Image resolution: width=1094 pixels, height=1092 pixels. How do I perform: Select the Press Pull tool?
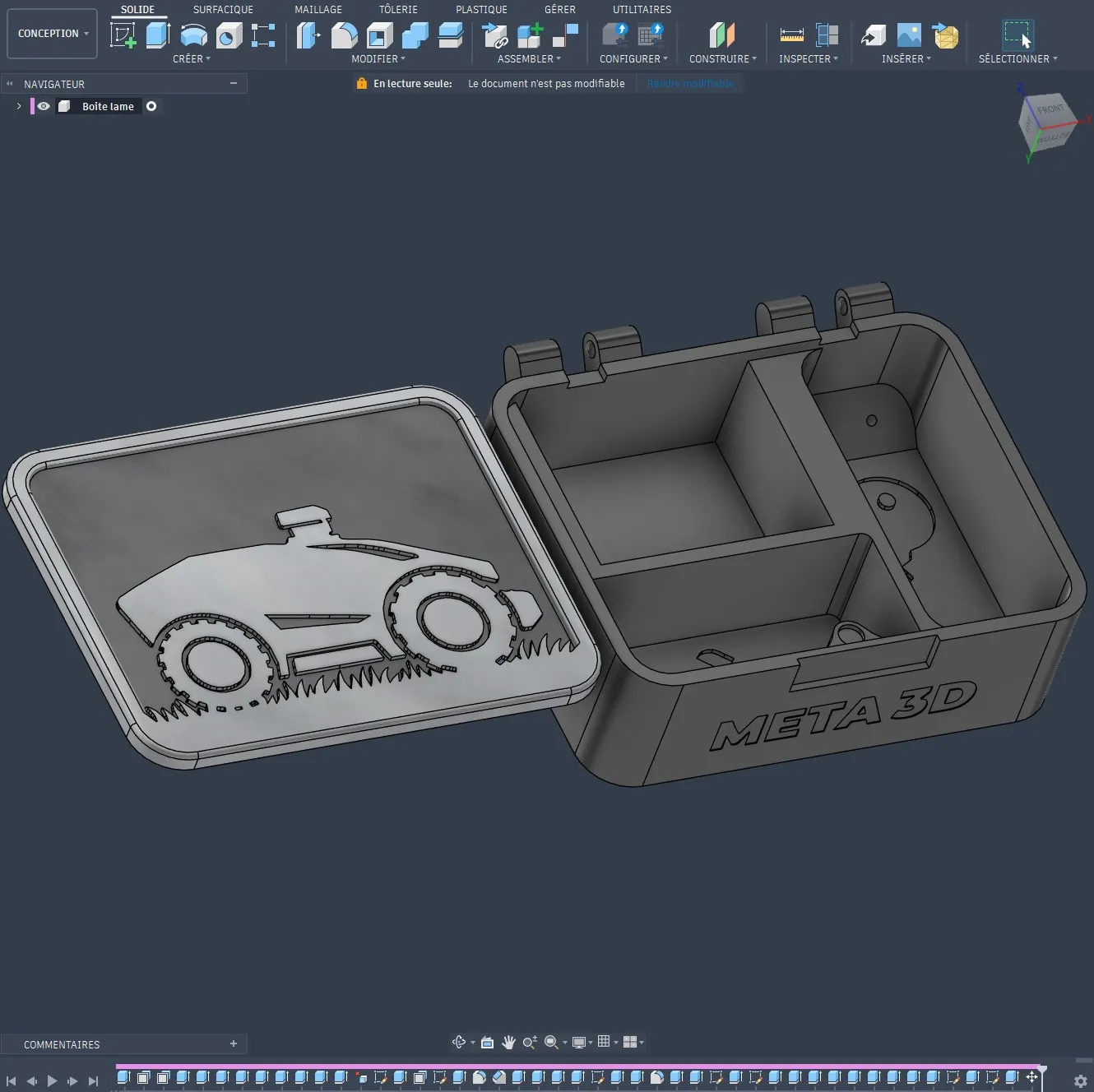point(308,35)
